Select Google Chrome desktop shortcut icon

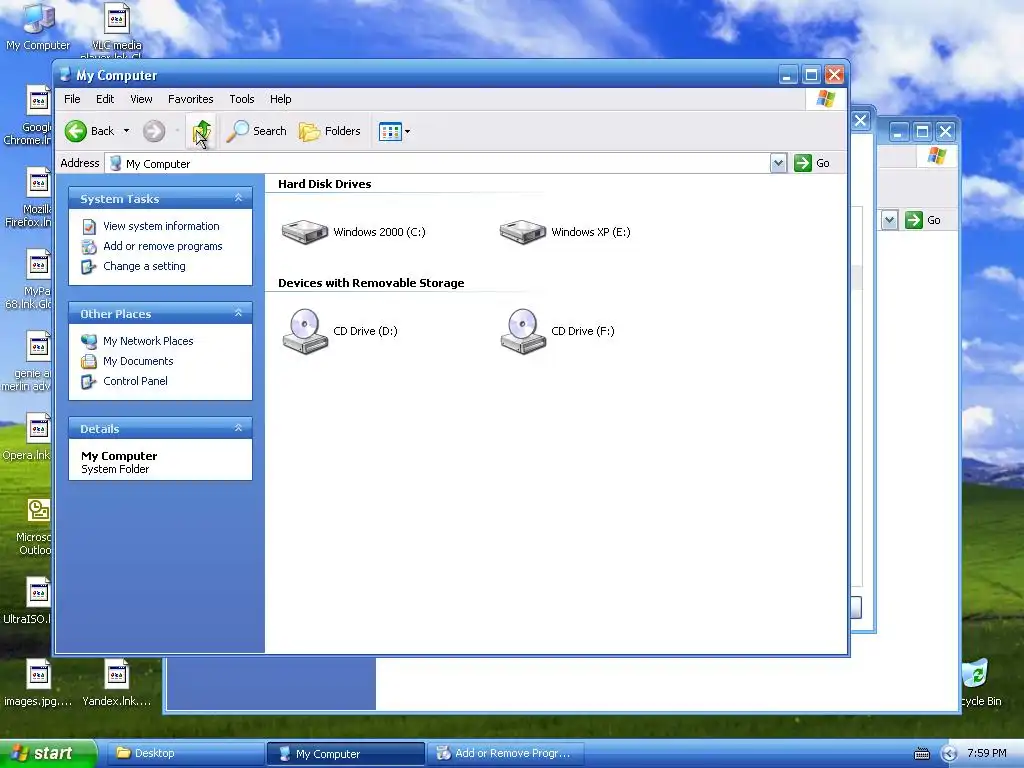point(29,116)
